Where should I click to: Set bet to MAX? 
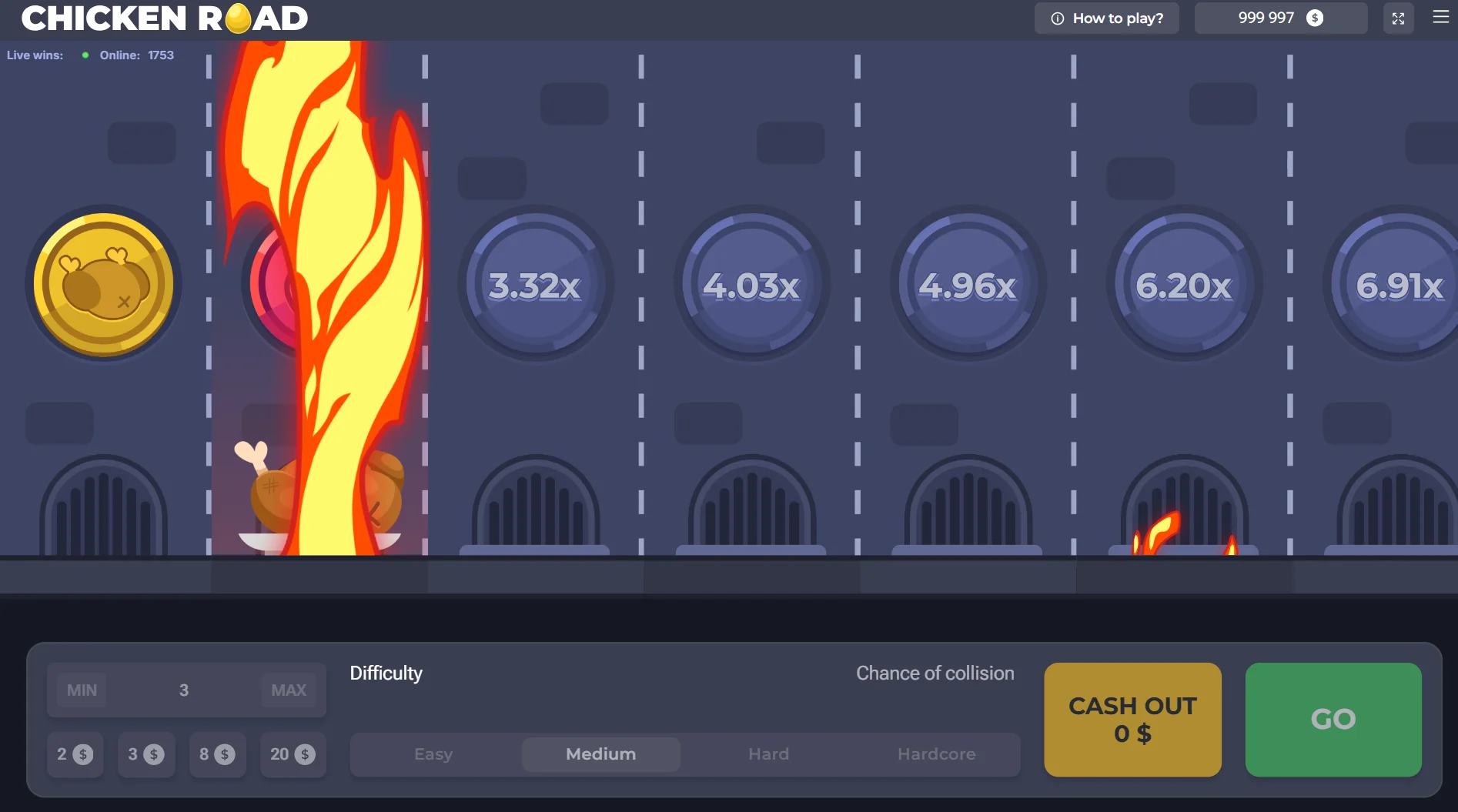[289, 690]
